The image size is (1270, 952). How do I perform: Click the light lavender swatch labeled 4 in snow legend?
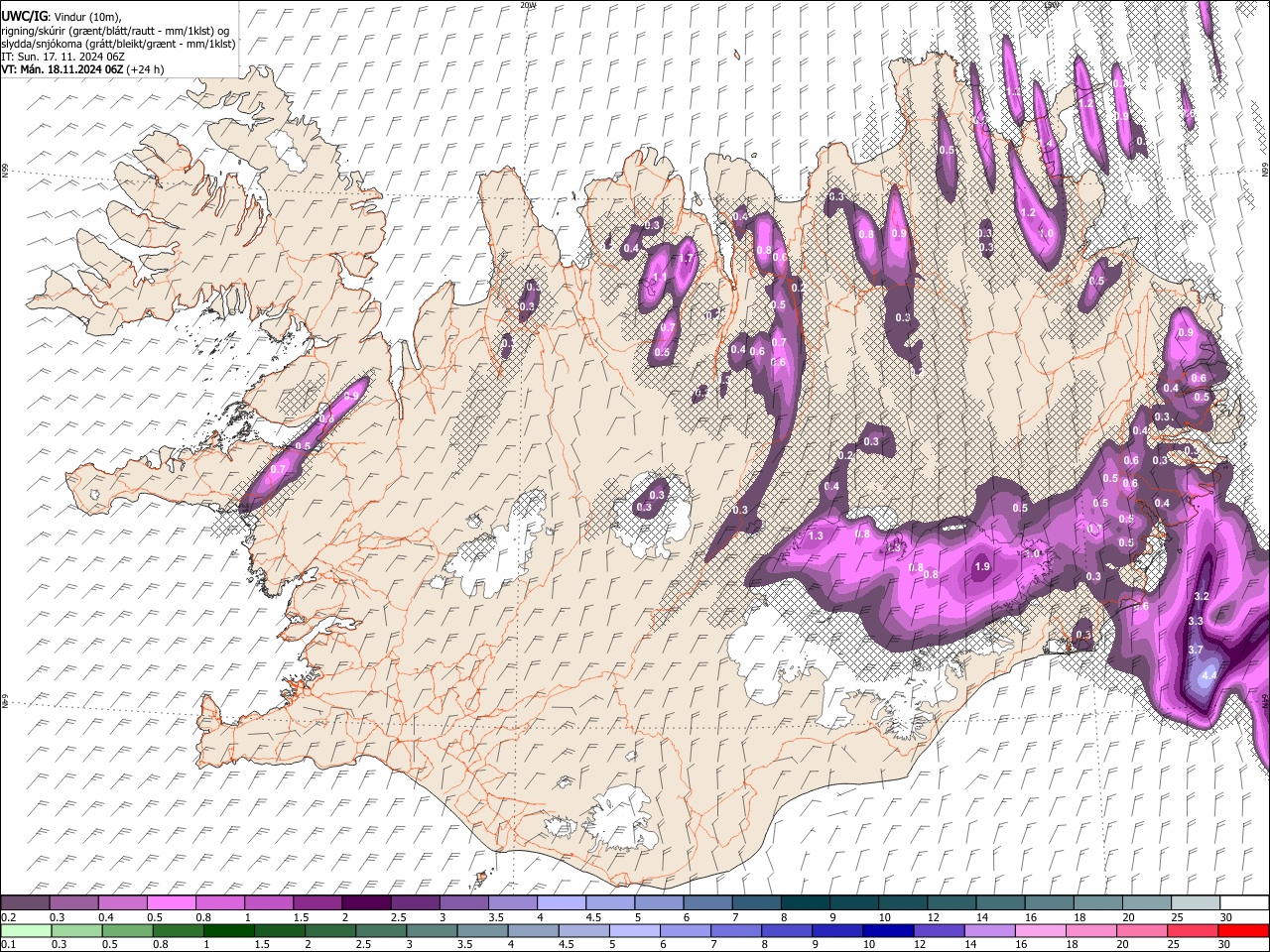pos(560,903)
